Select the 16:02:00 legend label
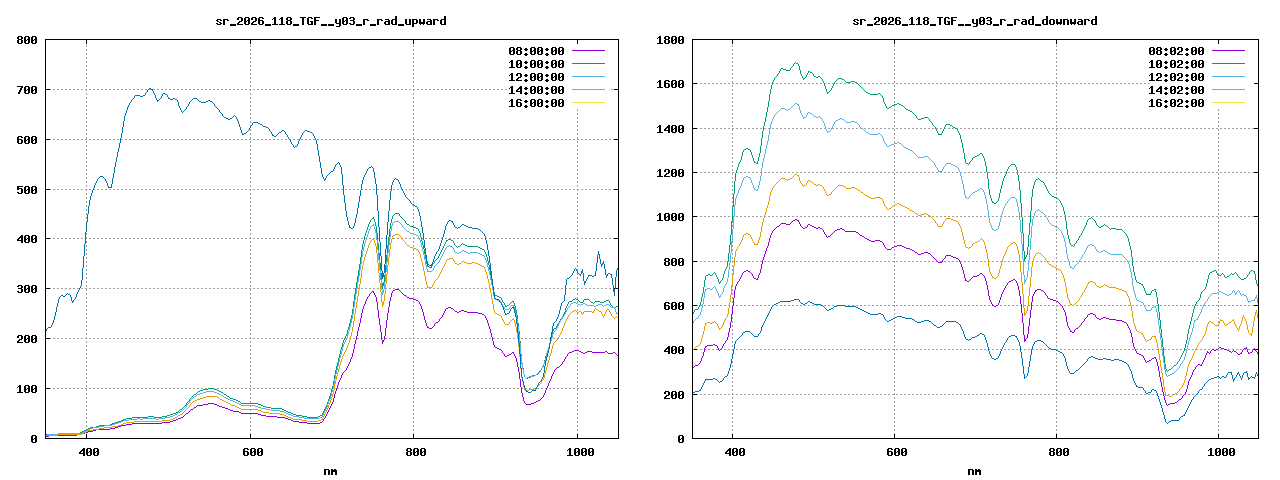Viewport: 1280px width, 480px height. tap(1176, 103)
